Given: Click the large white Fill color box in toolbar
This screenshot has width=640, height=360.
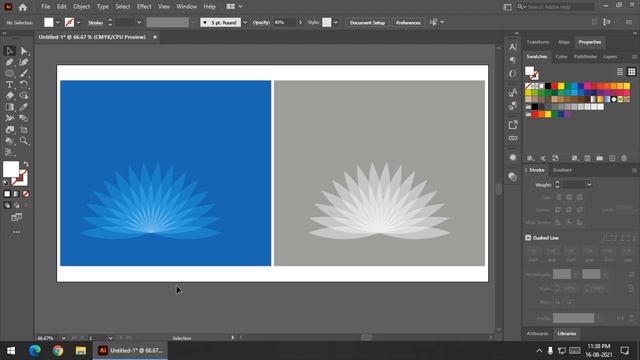Looking at the screenshot, I should [x=11, y=169].
